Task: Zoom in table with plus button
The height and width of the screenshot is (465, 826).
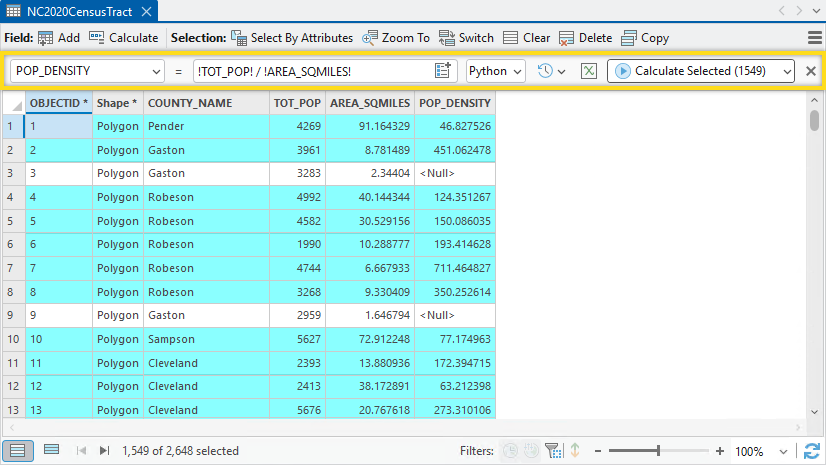Action: click(720, 451)
